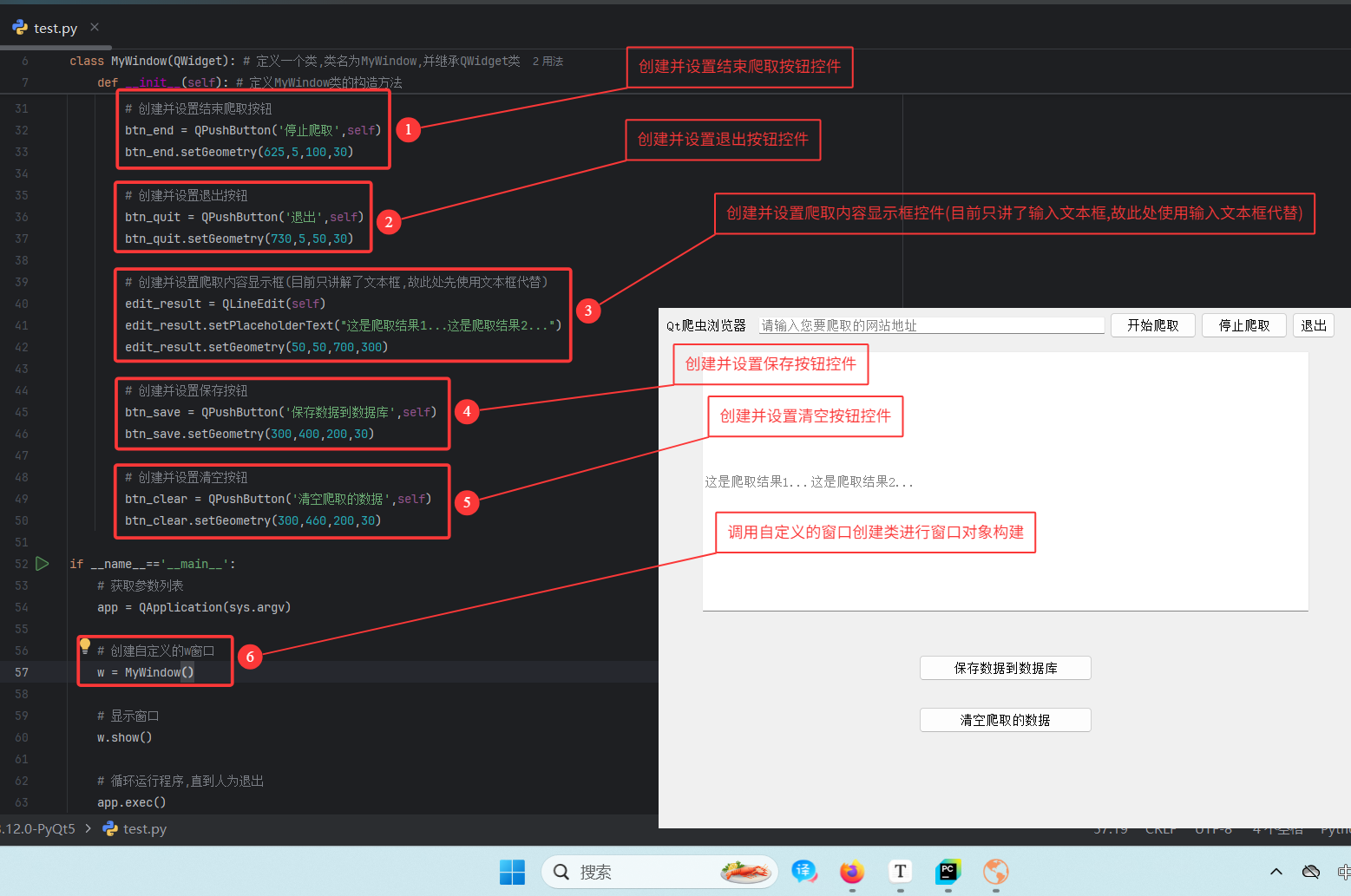This screenshot has width=1351, height=896.
Task: Click line 57 code 'w = MyWindow()'
Action: pos(146,672)
